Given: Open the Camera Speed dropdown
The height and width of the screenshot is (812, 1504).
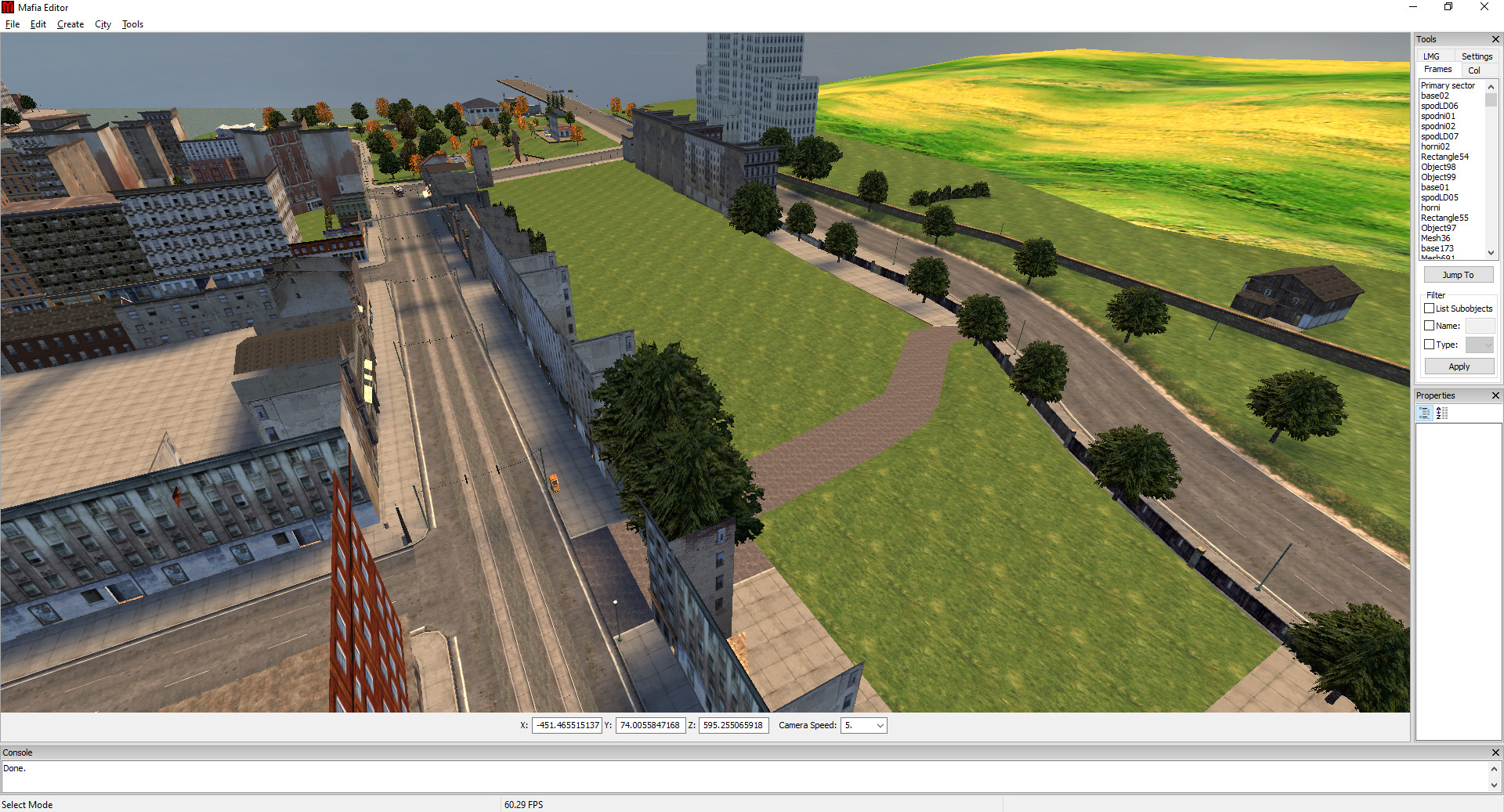Looking at the screenshot, I should (863, 725).
